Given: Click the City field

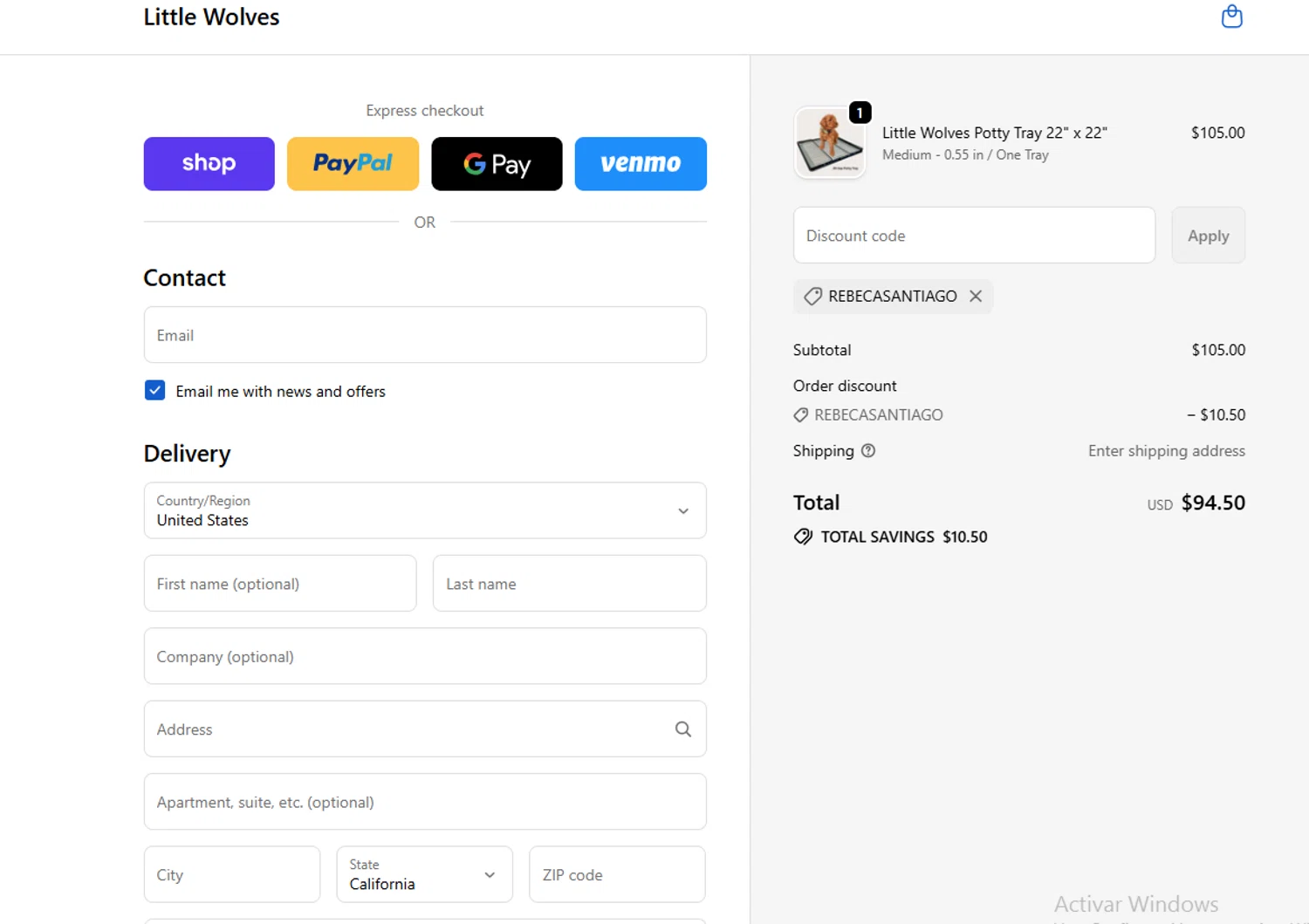Looking at the screenshot, I should click(232, 874).
